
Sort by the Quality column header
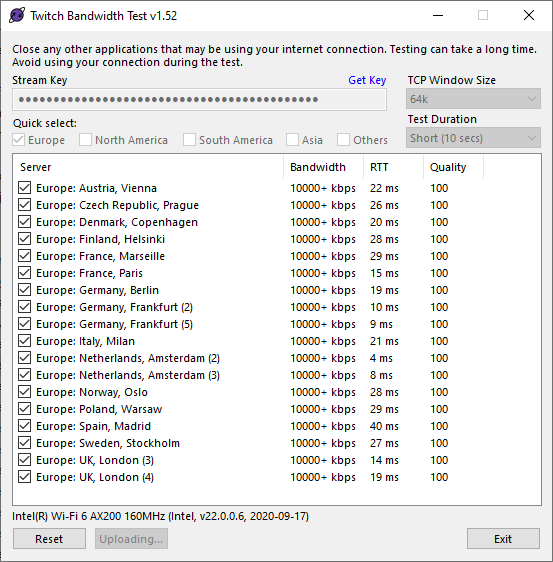453,167
